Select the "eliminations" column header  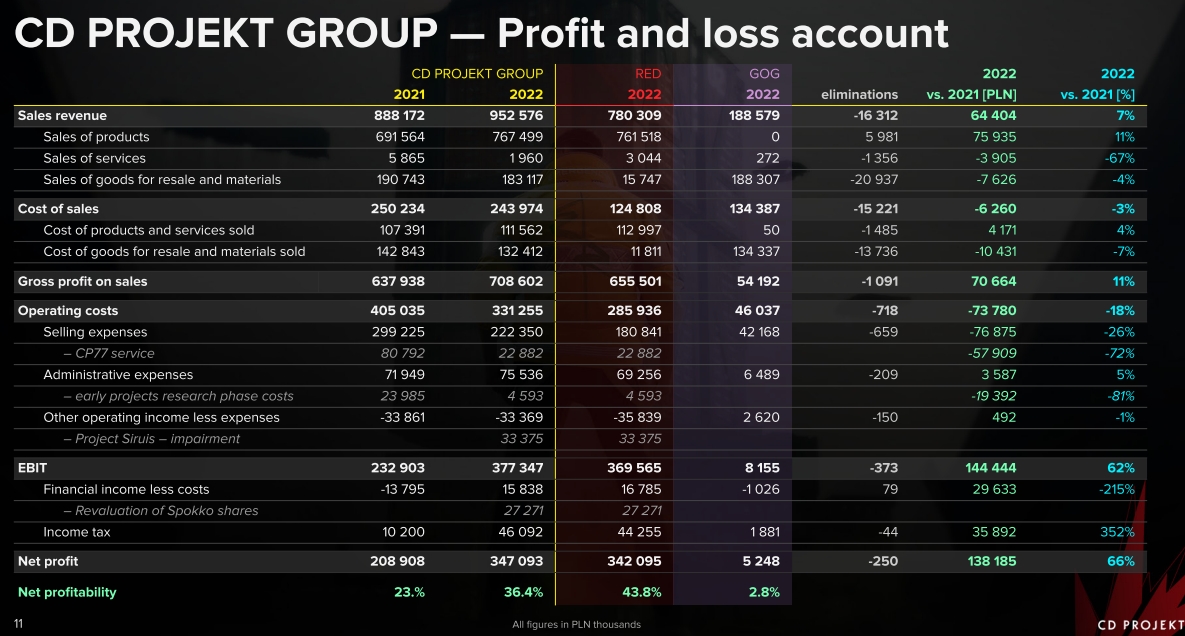point(859,95)
